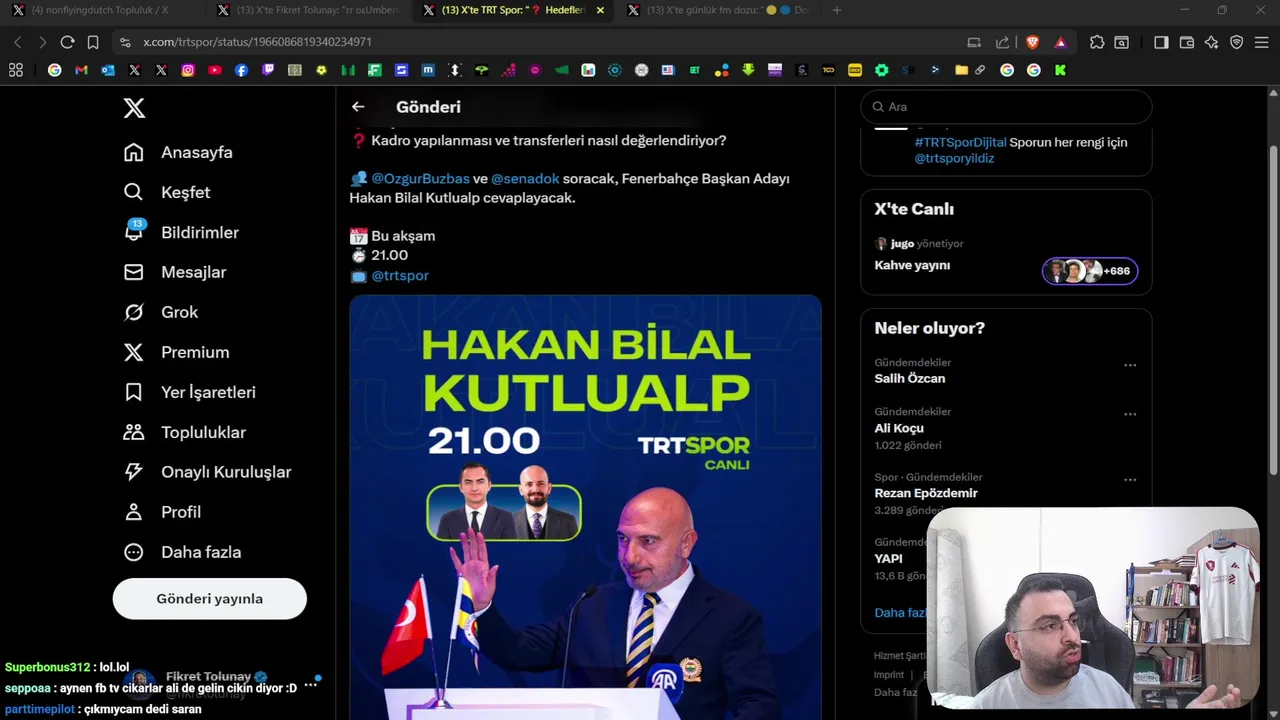The width and height of the screenshot is (1280, 720).
Task: Open the page share icon
Action: pos(1002,42)
